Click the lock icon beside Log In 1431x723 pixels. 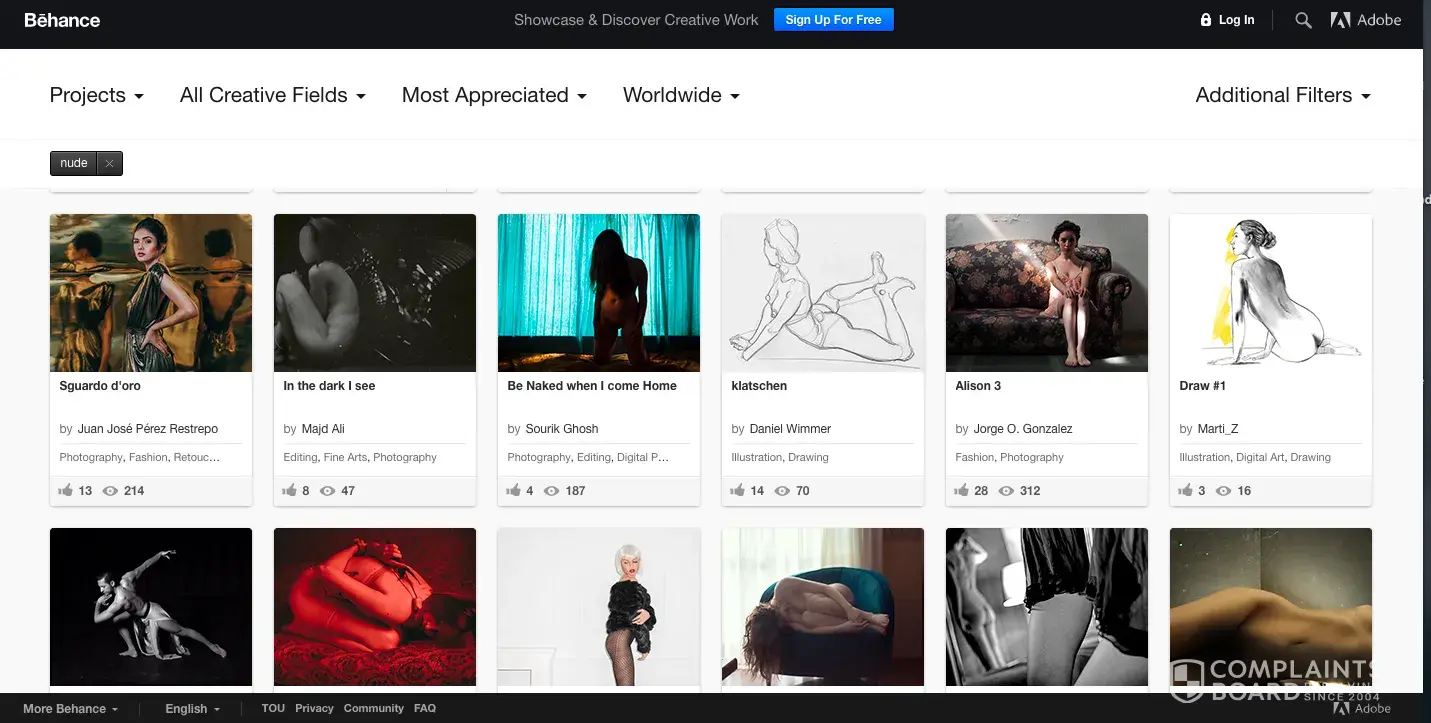[x=1206, y=20]
